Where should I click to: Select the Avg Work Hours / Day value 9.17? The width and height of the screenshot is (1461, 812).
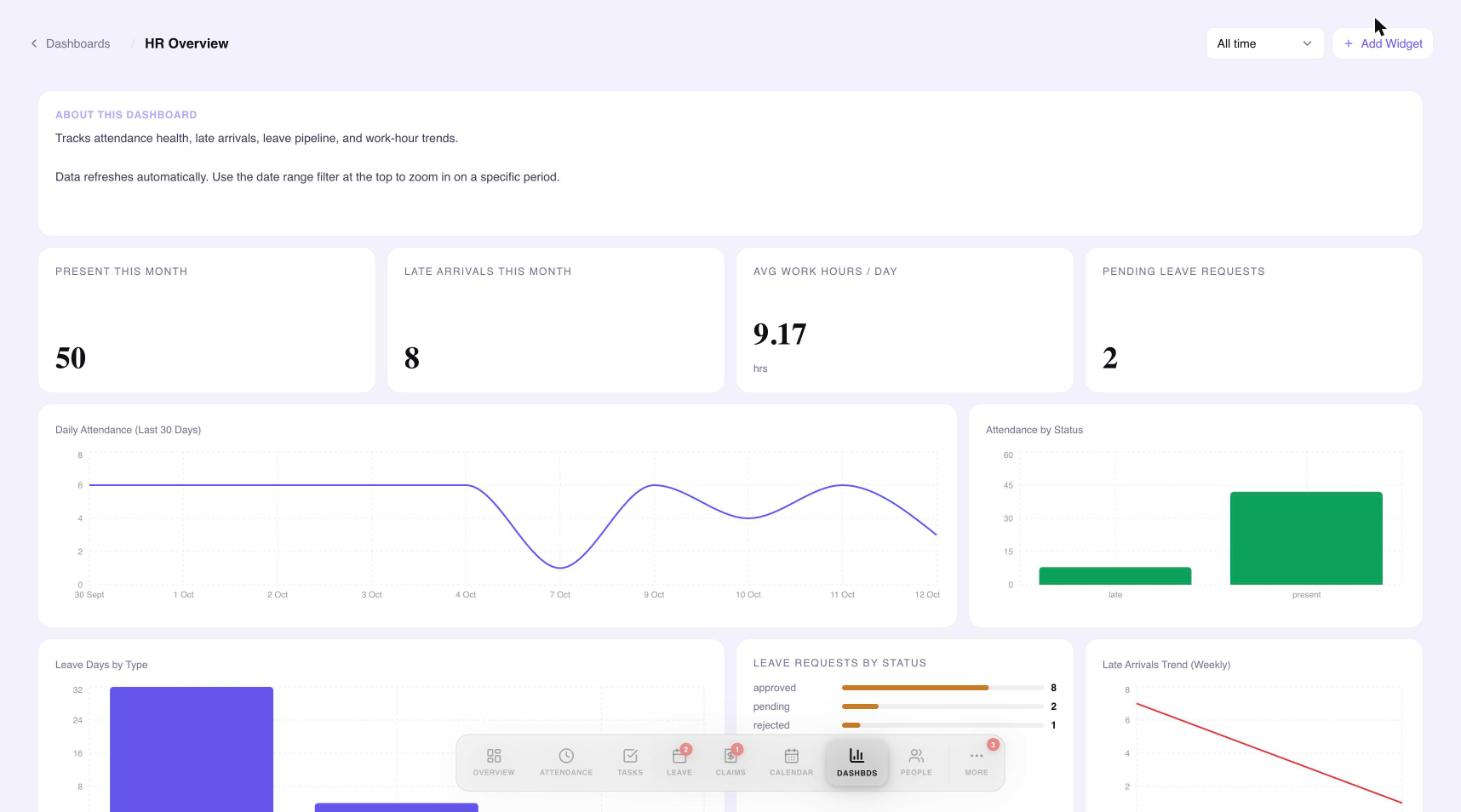[779, 334]
